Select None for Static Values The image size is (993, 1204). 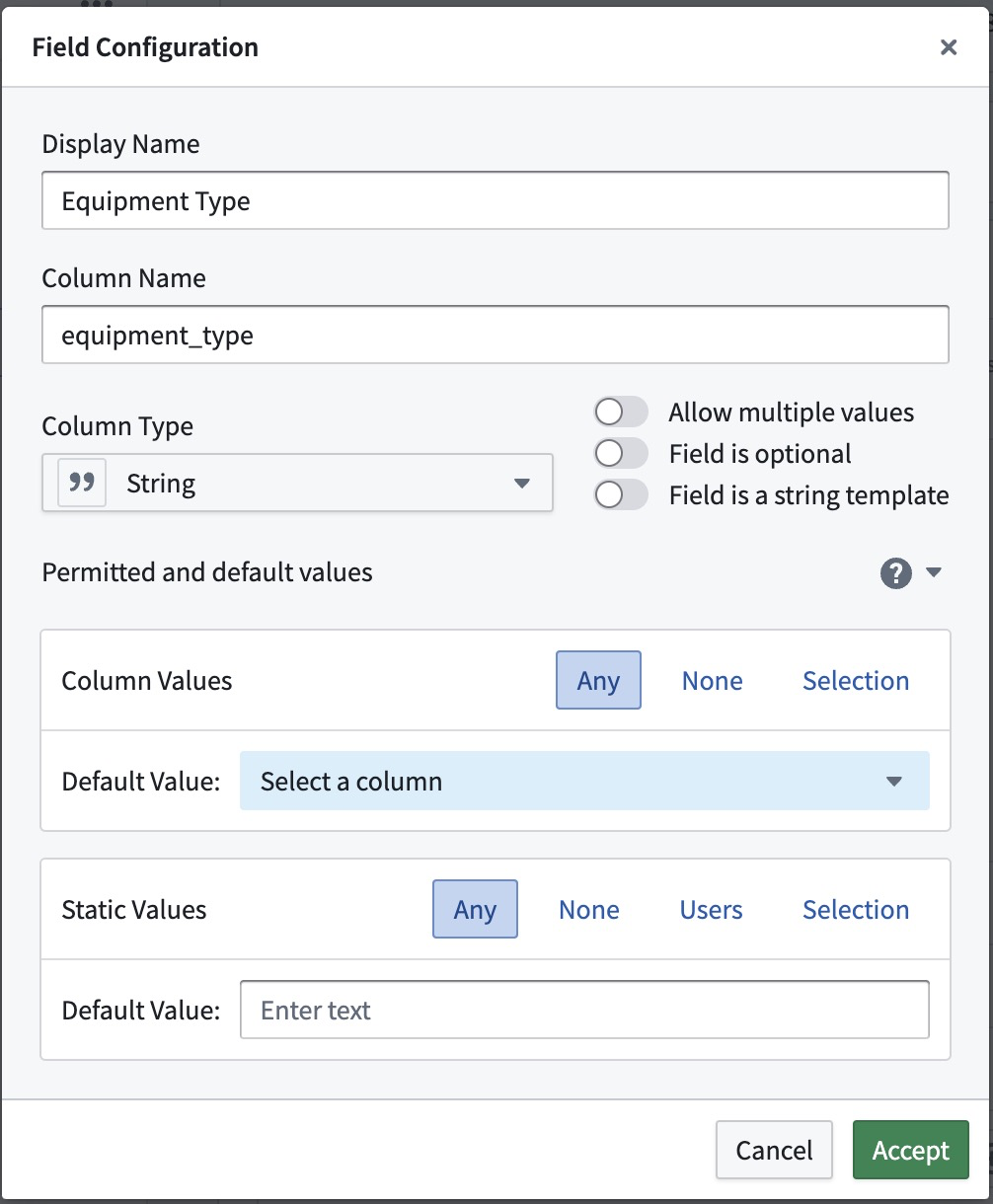(x=589, y=909)
